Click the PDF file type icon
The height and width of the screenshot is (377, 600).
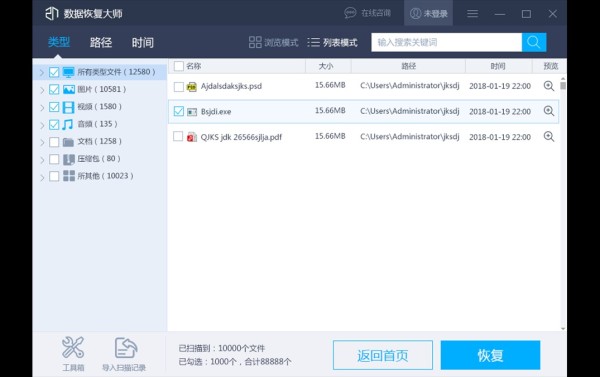(191, 137)
